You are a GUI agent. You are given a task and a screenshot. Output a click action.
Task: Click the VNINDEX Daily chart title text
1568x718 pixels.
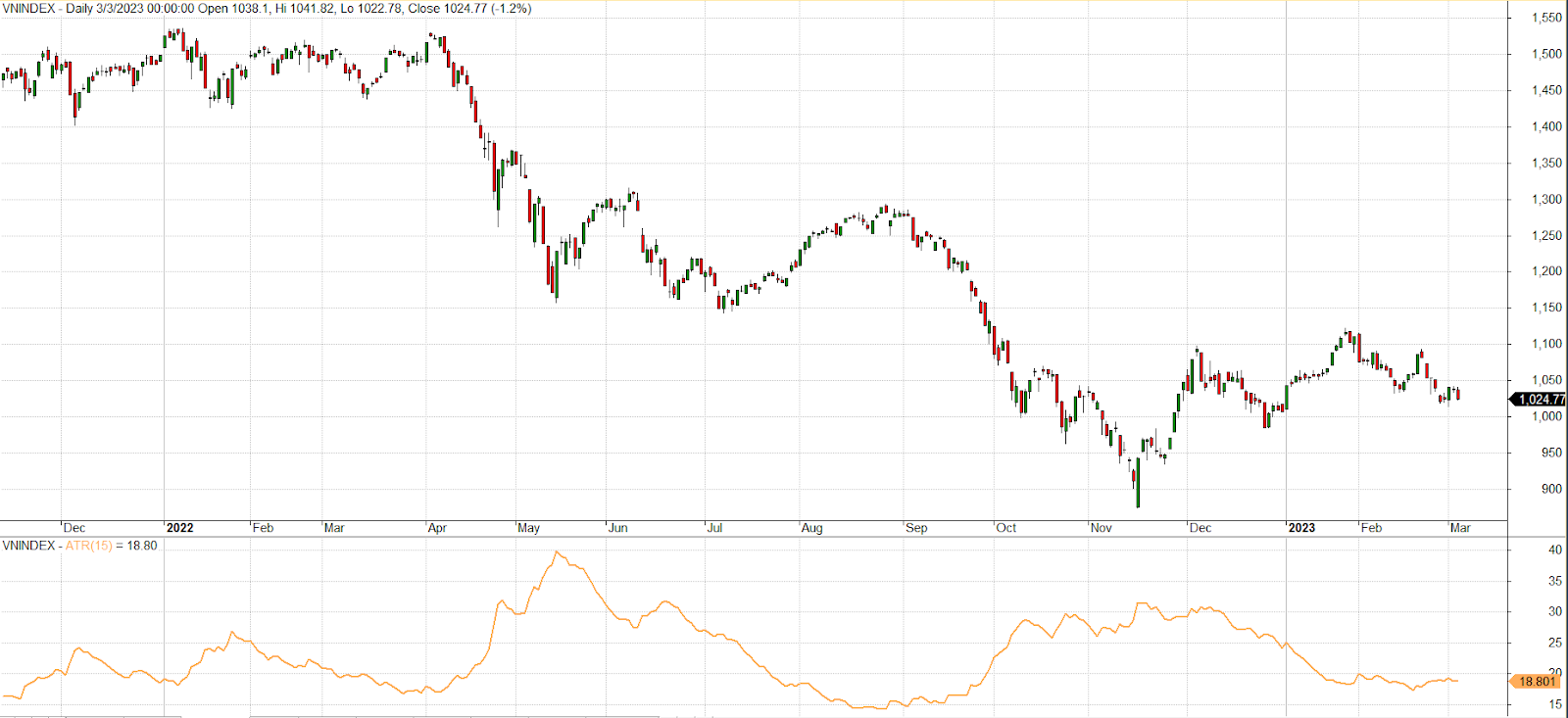click(x=267, y=8)
